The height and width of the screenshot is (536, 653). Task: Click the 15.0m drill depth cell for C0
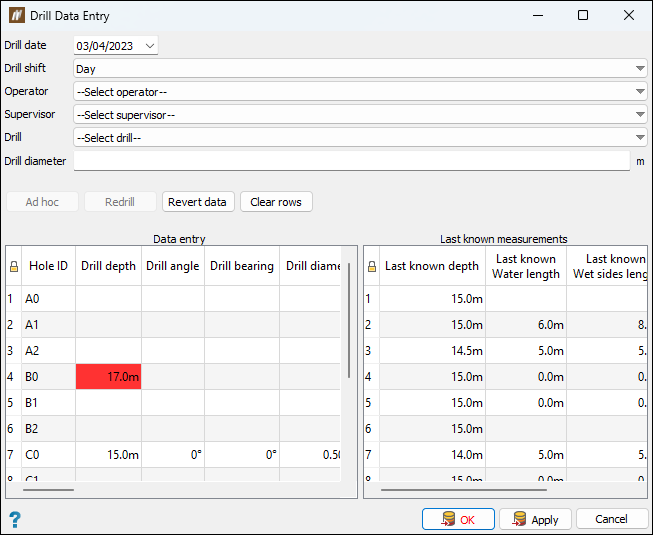click(x=108, y=455)
